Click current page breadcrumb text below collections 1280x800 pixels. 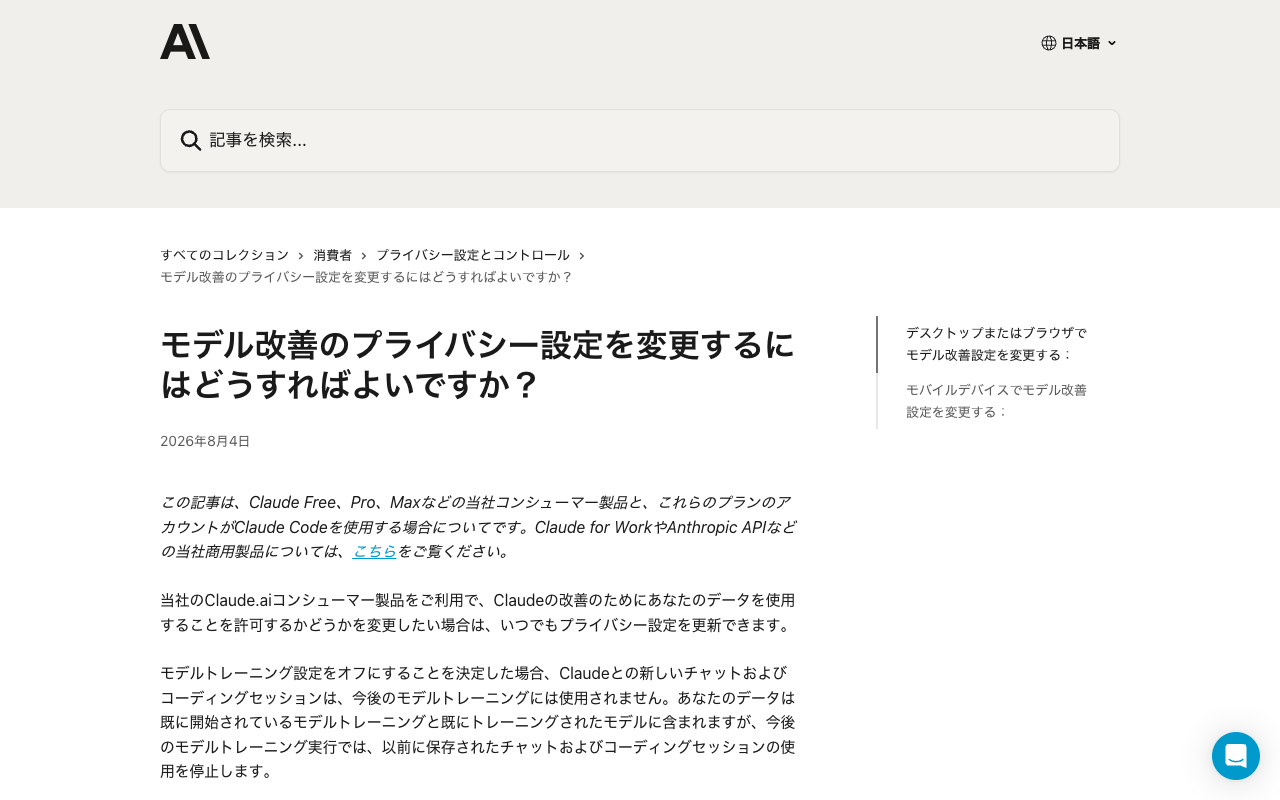[x=366, y=277]
